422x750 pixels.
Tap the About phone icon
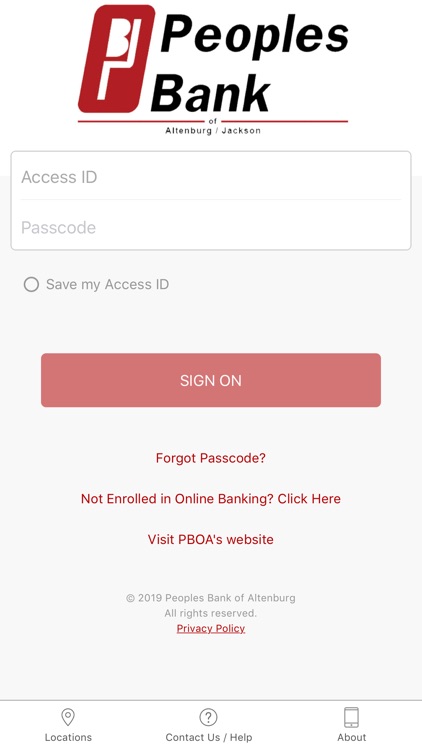coord(352,717)
